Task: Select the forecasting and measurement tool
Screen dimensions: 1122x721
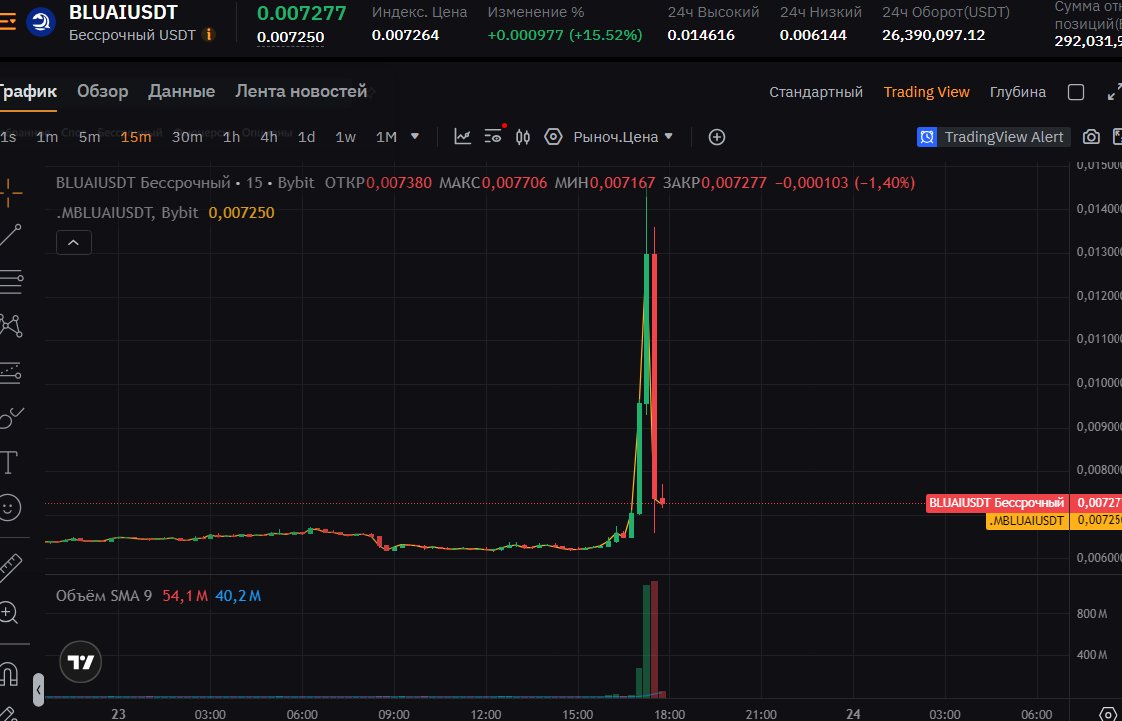Action: coord(11,372)
